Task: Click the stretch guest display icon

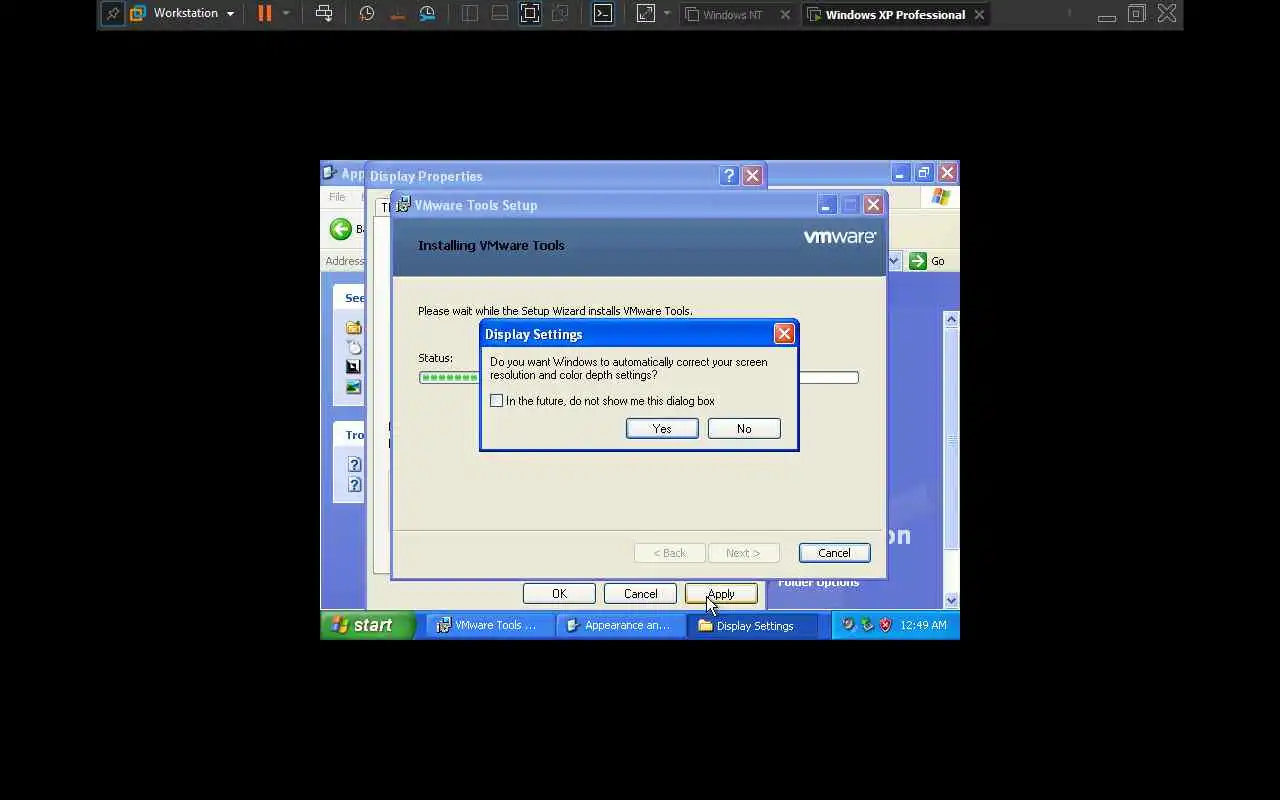Action: (x=645, y=14)
